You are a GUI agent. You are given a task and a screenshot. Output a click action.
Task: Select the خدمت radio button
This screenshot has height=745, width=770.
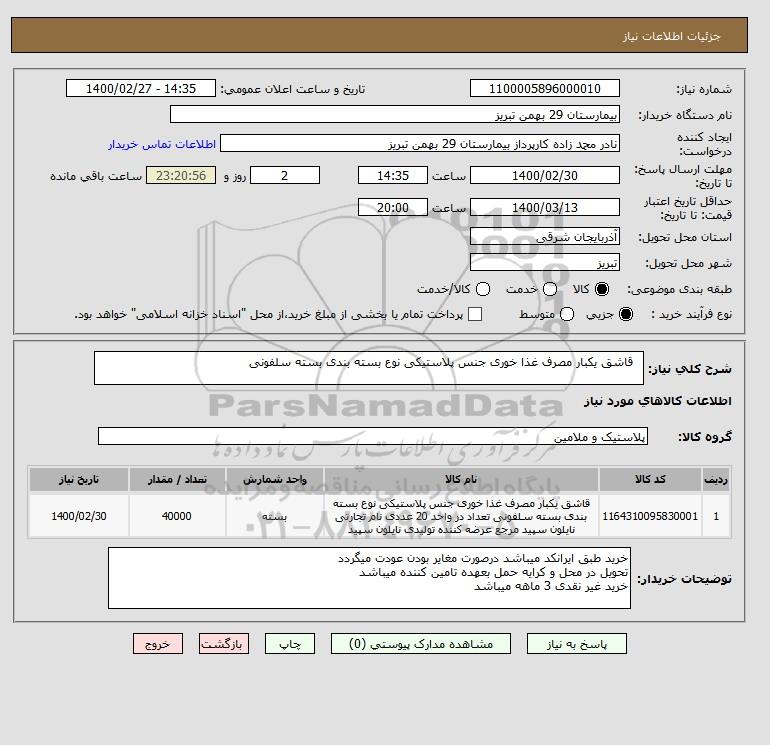(x=550, y=289)
